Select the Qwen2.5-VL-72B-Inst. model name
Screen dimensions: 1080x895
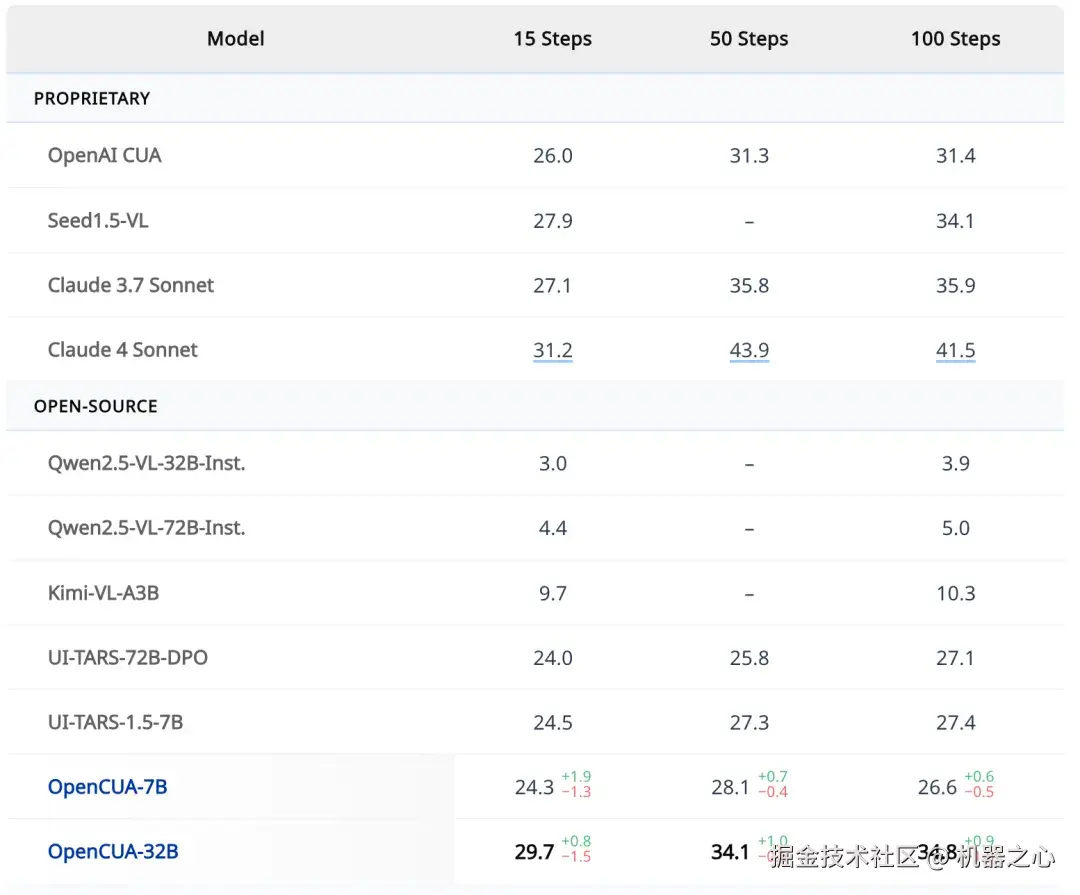pos(146,528)
